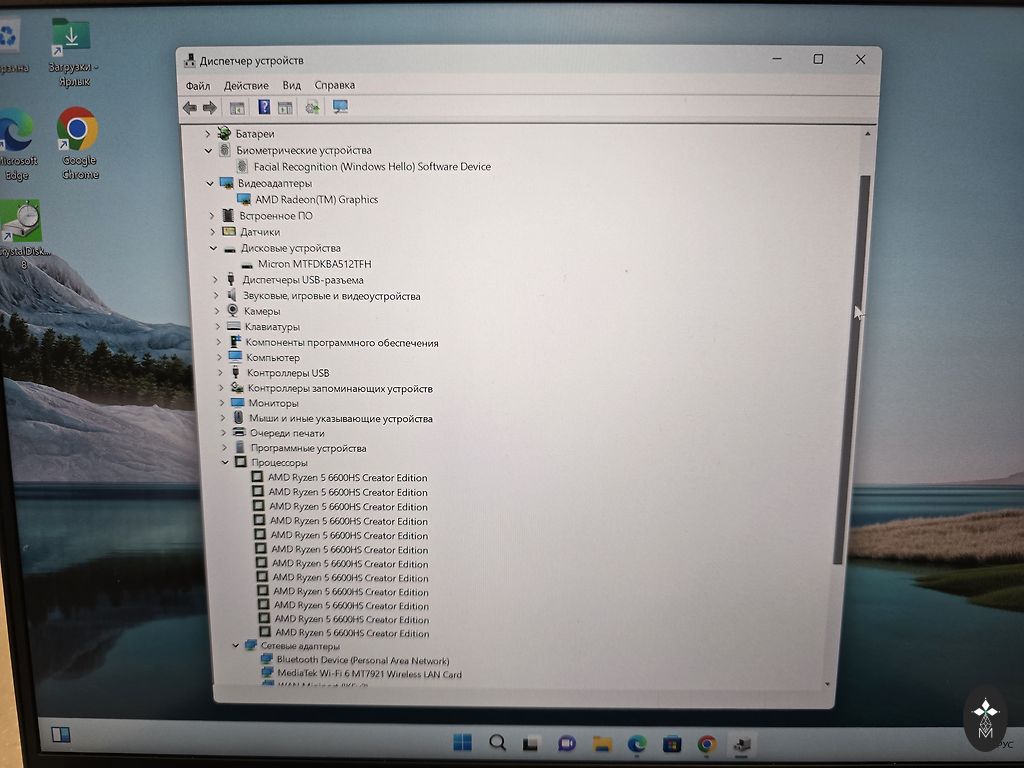Image resolution: width=1024 pixels, height=768 pixels.
Task: Click the scan for hardware changes monitor icon
Action: click(x=340, y=107)
